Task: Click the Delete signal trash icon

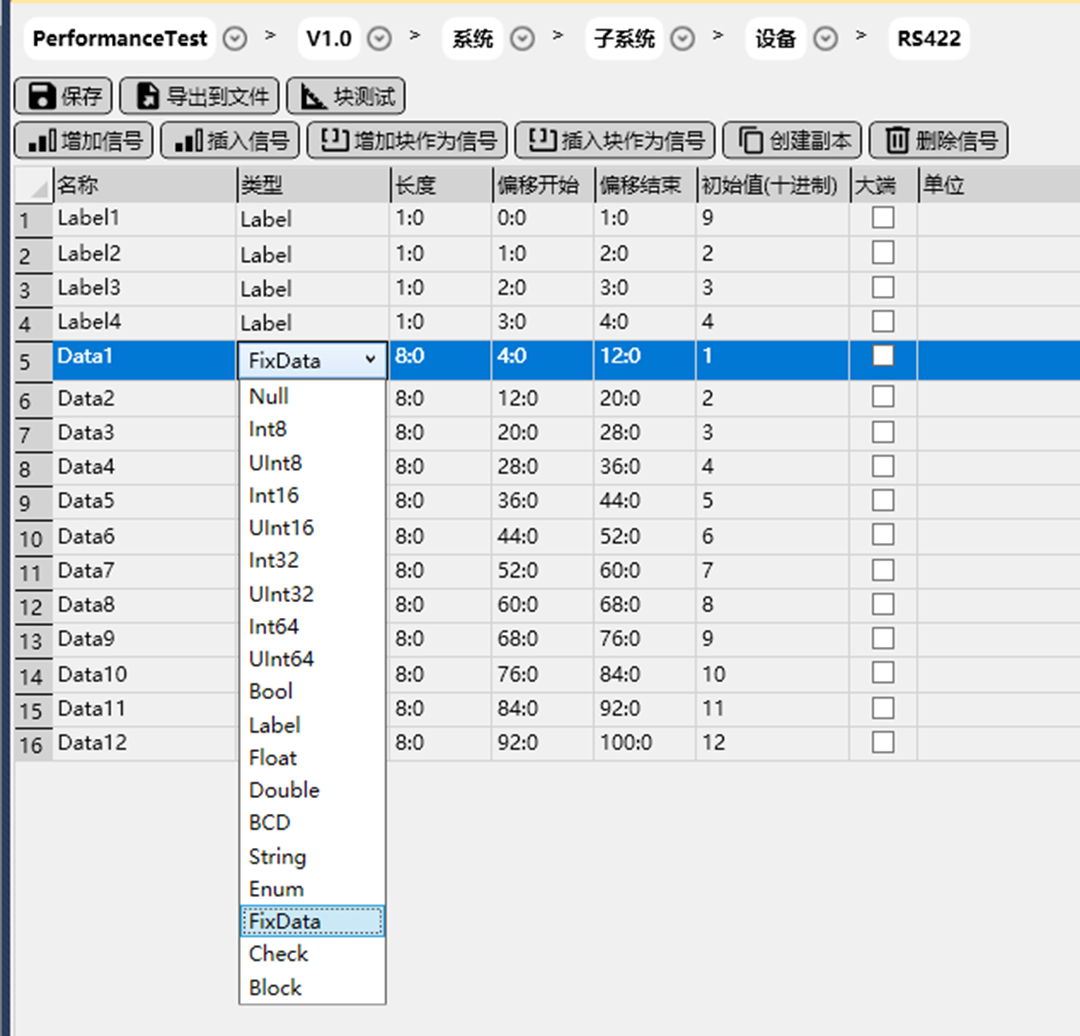Action: (x=897, y=141)
